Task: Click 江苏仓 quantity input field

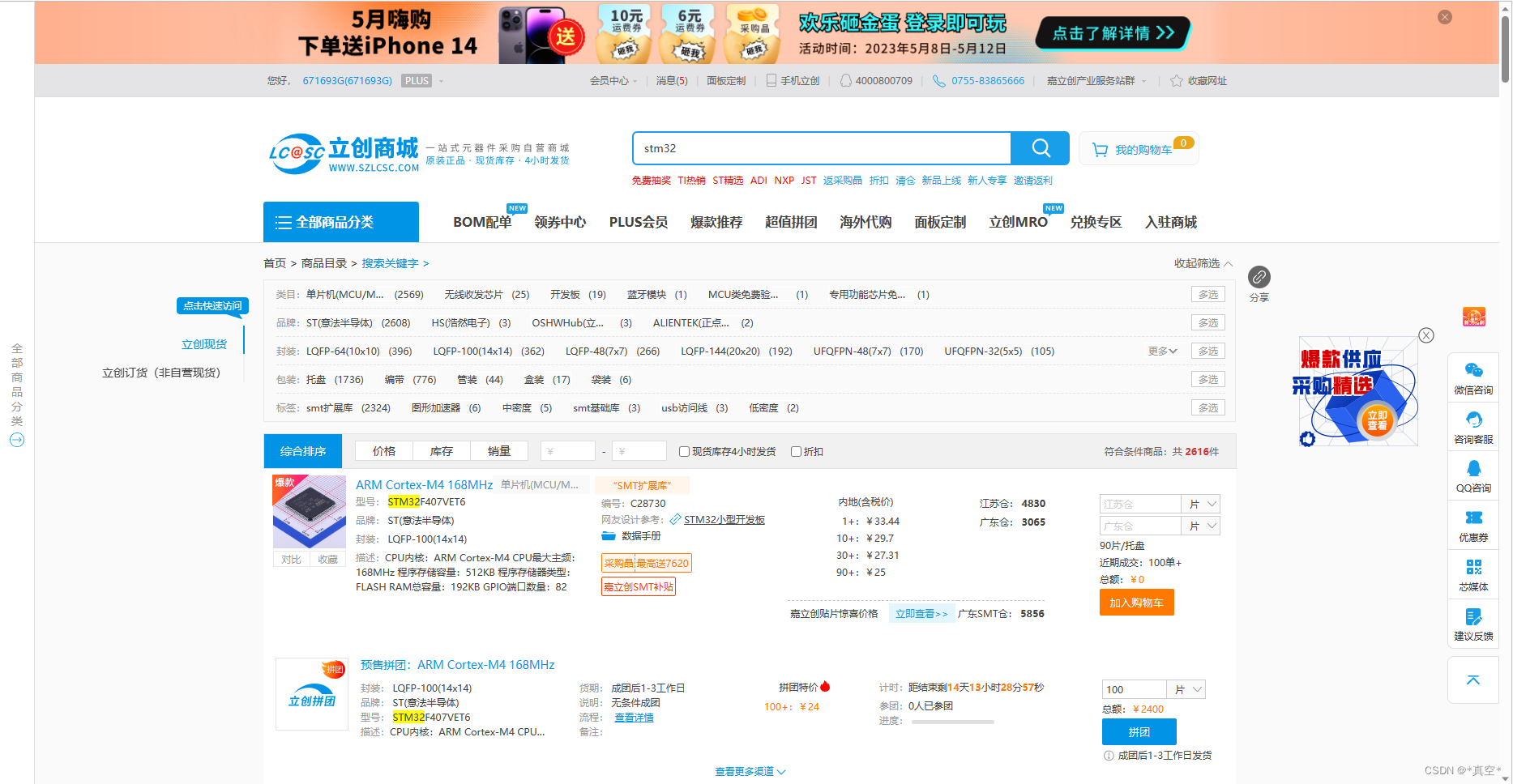Action: pos(1139,504)
